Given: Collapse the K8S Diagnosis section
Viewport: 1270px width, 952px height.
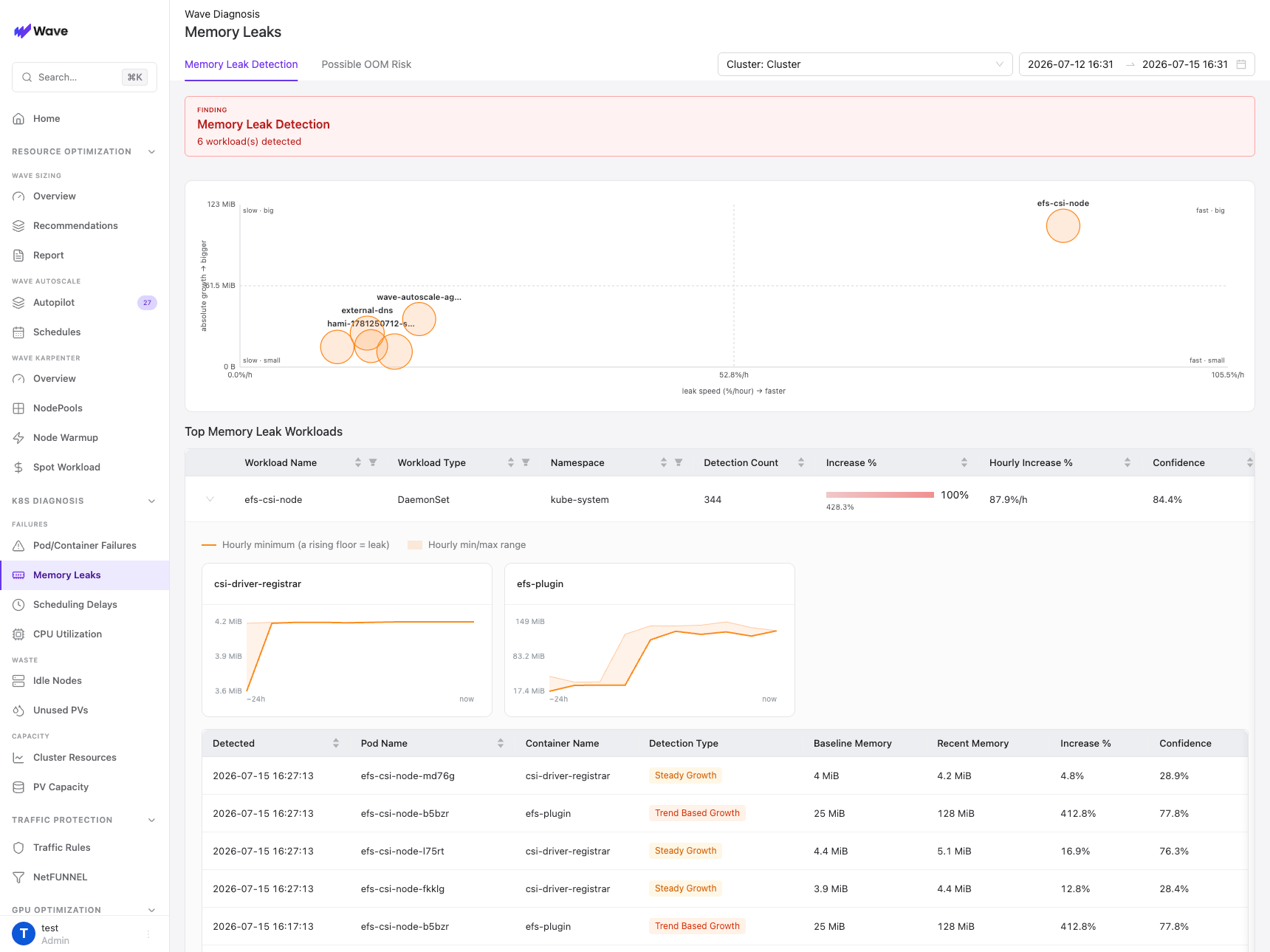Looking at the screenshot, I should tap(151, 501).
